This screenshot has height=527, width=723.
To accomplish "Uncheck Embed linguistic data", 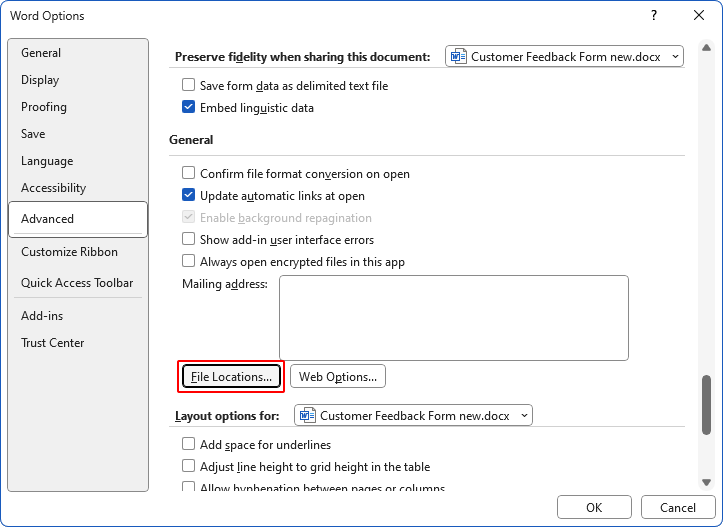I will pyautogui.click(x=188, y=108).
